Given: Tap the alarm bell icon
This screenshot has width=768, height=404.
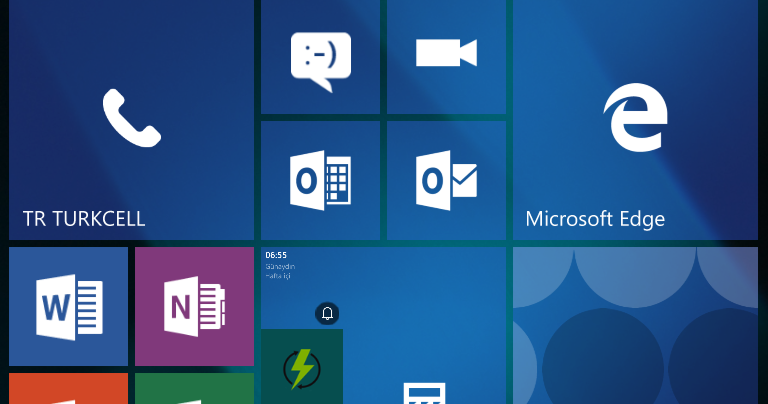Looking at the screenshot, I should (x=327, y=313).
